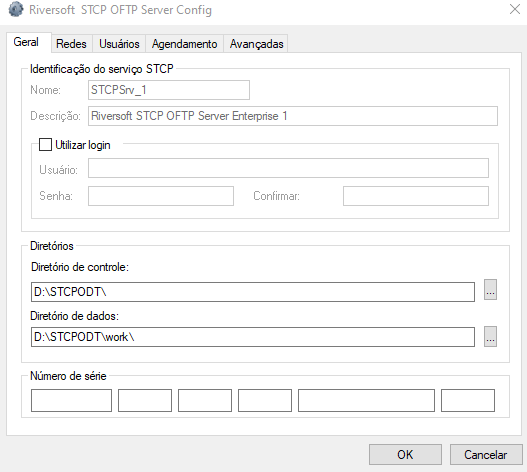This screenshot has height=472, width=527.
Task: Click the Riversoft gear icon in title bar
Action: (x=16, y=9)
